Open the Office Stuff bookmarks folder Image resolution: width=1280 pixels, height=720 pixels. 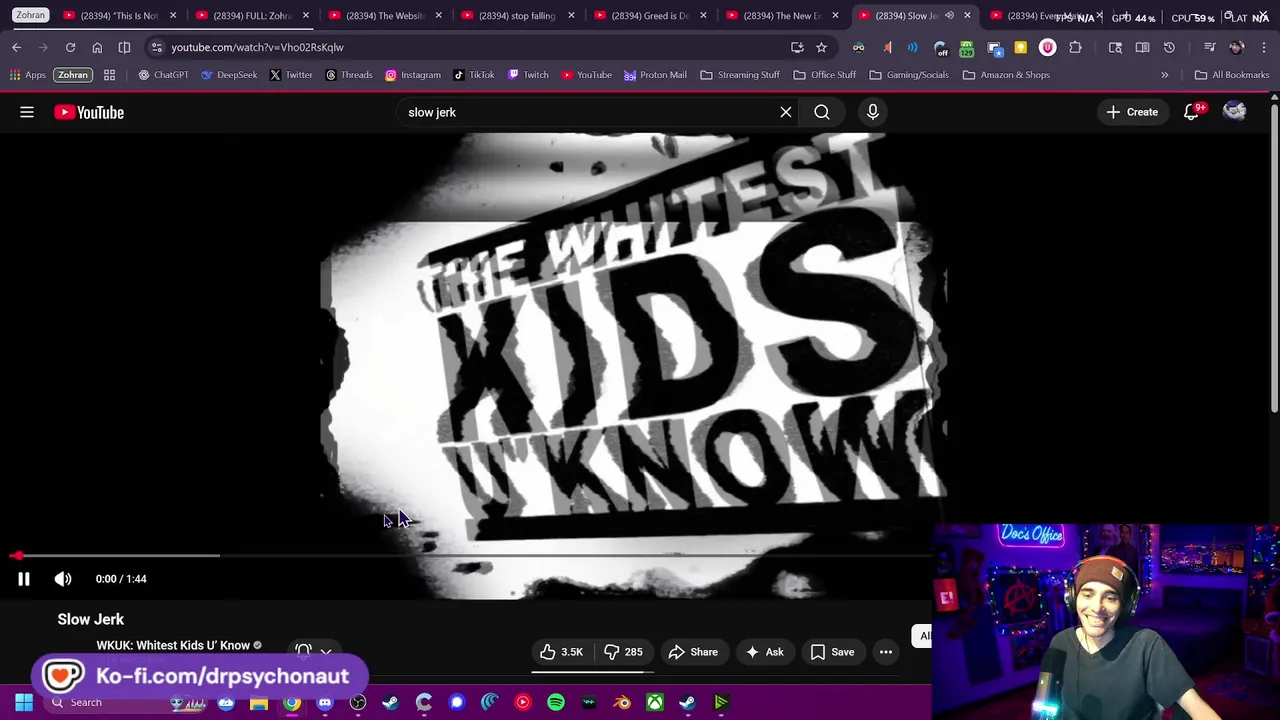tap(825, 75)
